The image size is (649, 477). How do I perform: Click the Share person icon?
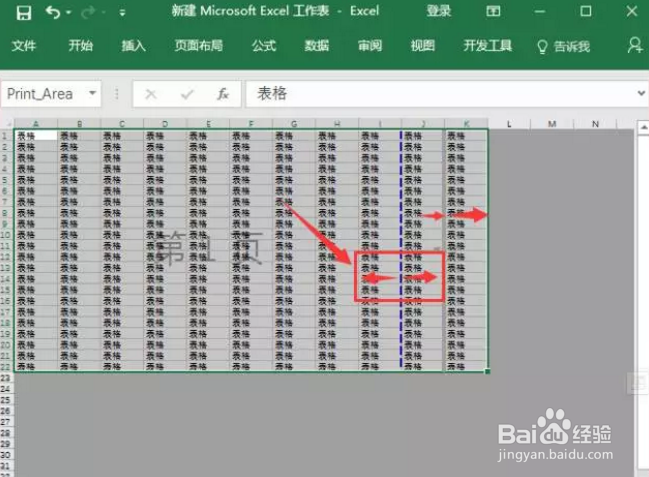point(635,46)
